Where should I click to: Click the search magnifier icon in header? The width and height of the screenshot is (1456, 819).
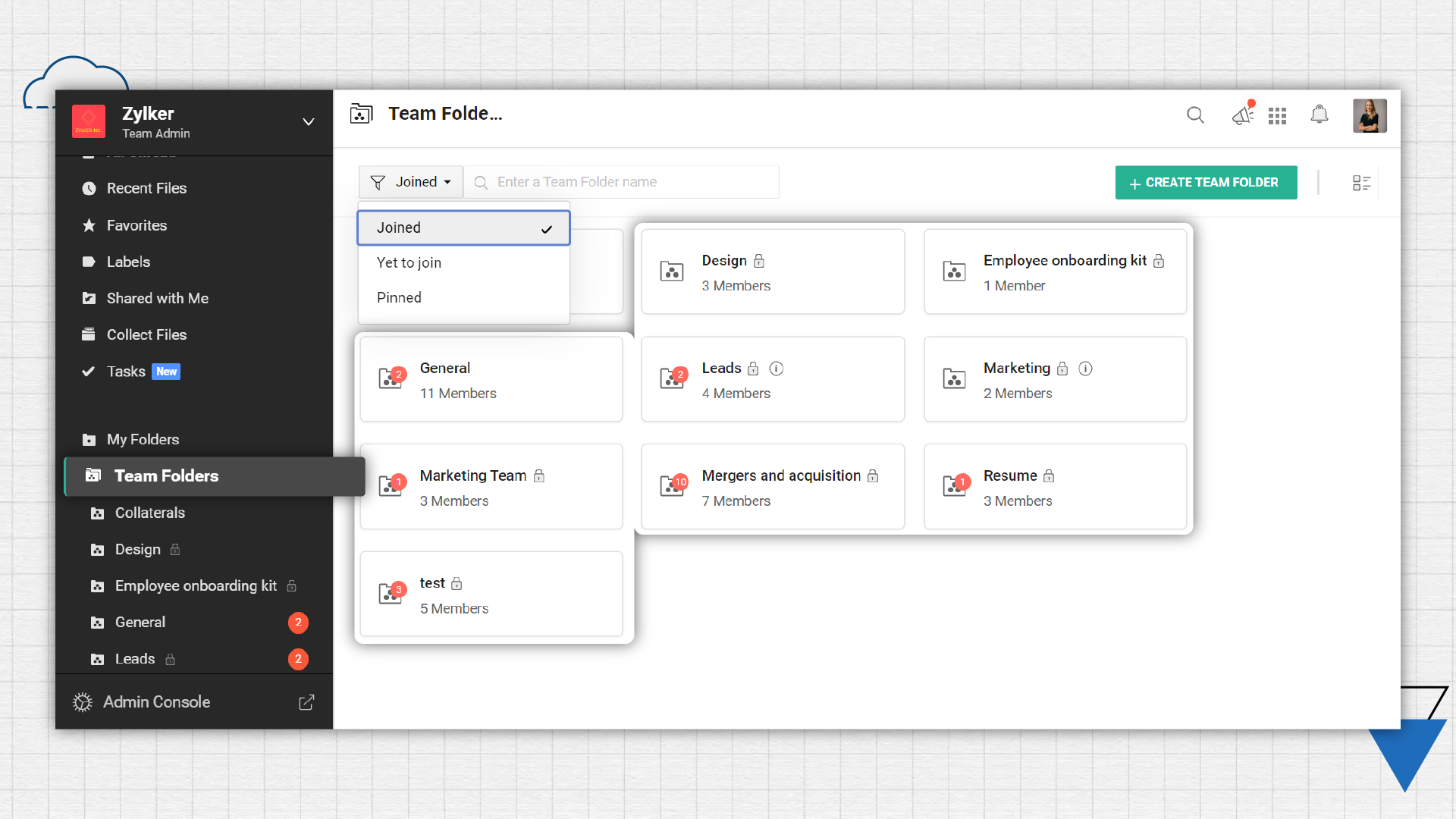[x=1195, y=115]
